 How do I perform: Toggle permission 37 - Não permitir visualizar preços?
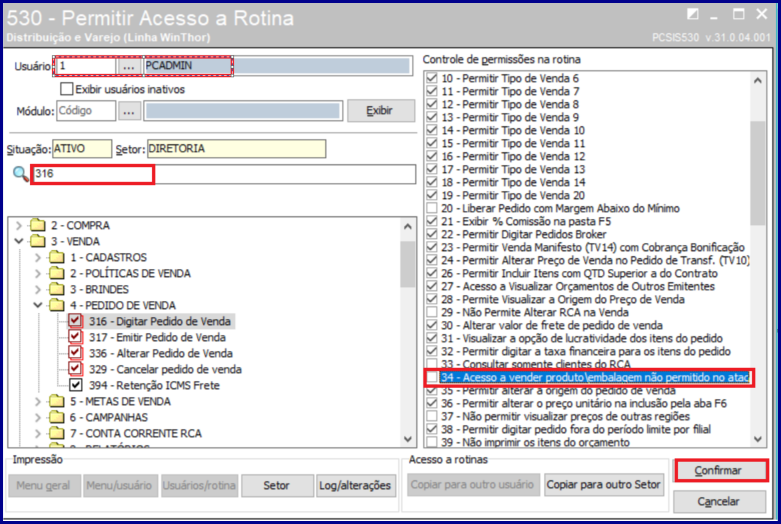click(x=432, y=416)
